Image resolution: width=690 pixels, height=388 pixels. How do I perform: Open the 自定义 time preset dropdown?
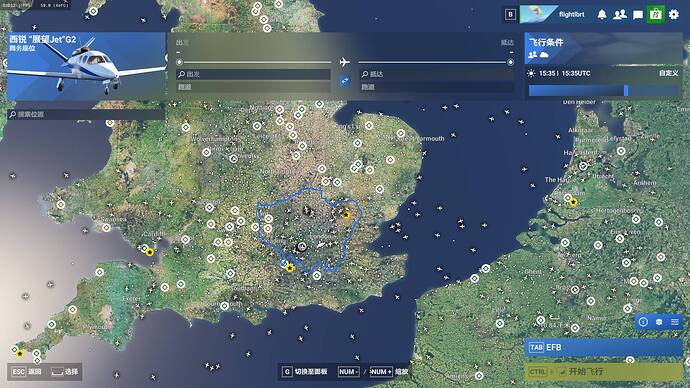(x=668, y=73)
